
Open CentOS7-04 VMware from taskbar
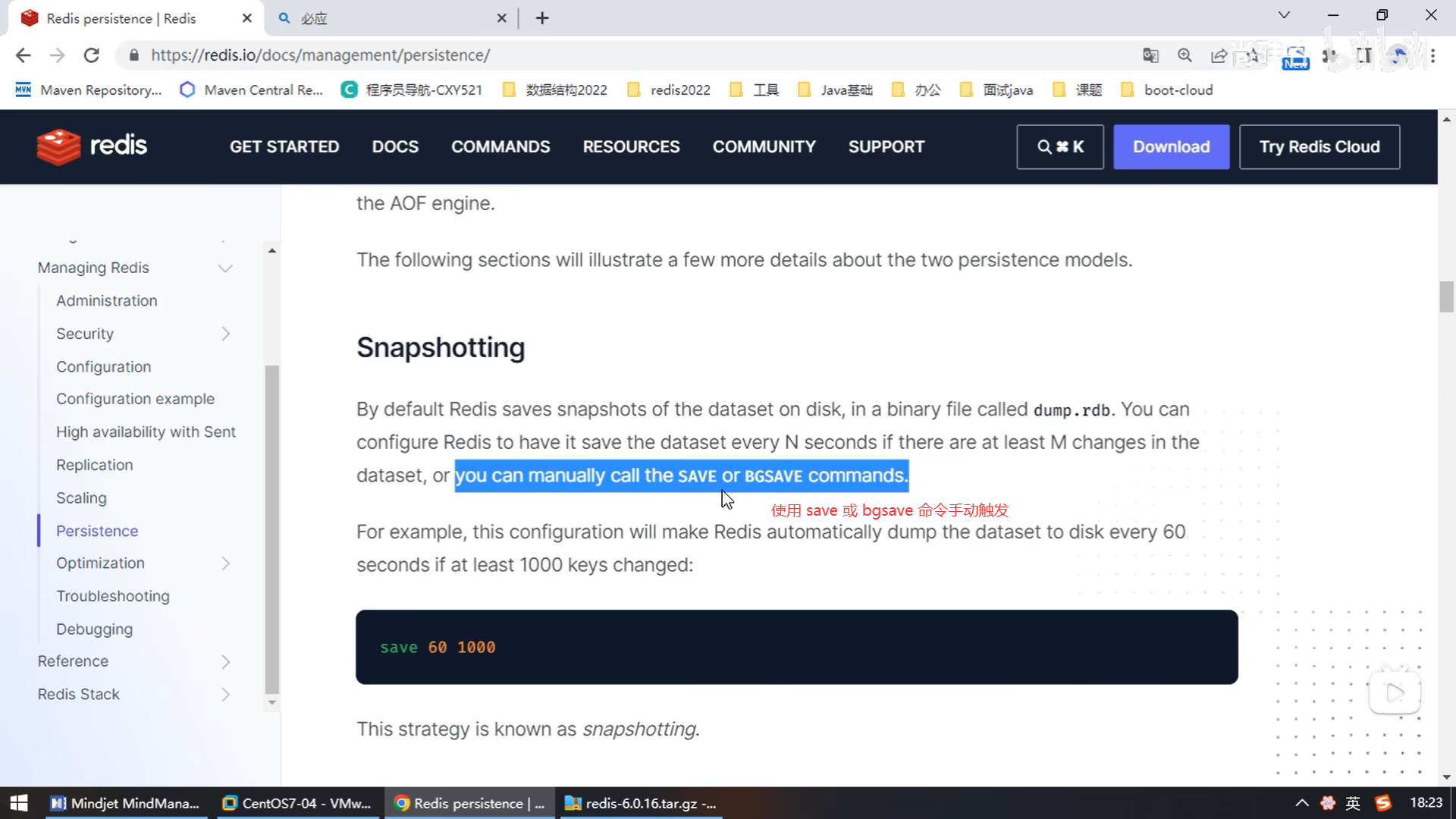[297, 803]
